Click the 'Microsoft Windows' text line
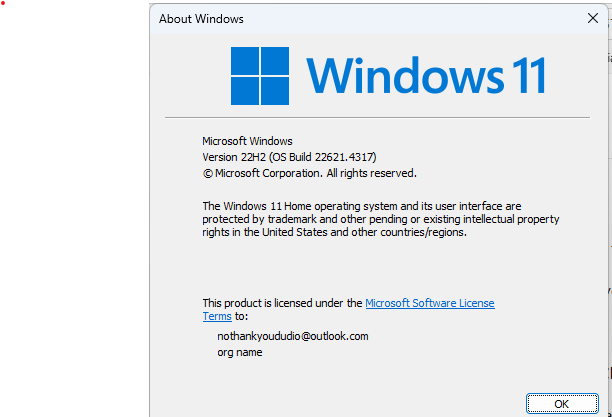Image resolution: width=612 pixels, height=417 pixels. [x=247, y=141]
